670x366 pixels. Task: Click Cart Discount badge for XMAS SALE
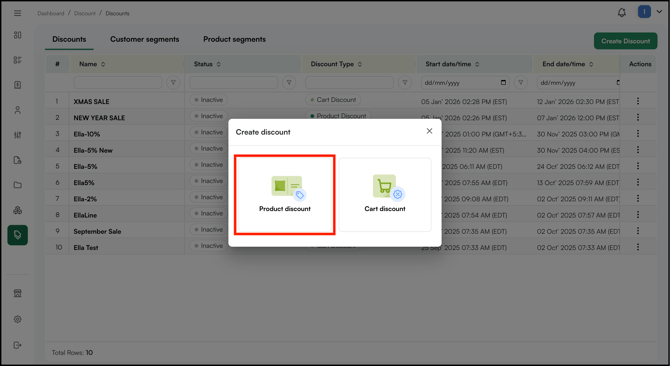(333, 100)
